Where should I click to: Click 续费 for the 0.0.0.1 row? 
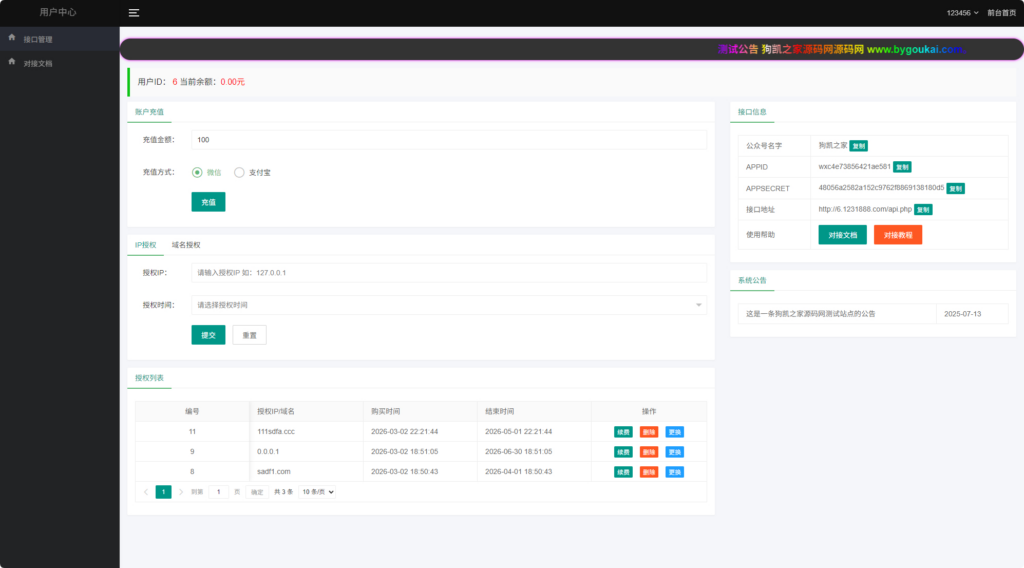coord(623,452)
